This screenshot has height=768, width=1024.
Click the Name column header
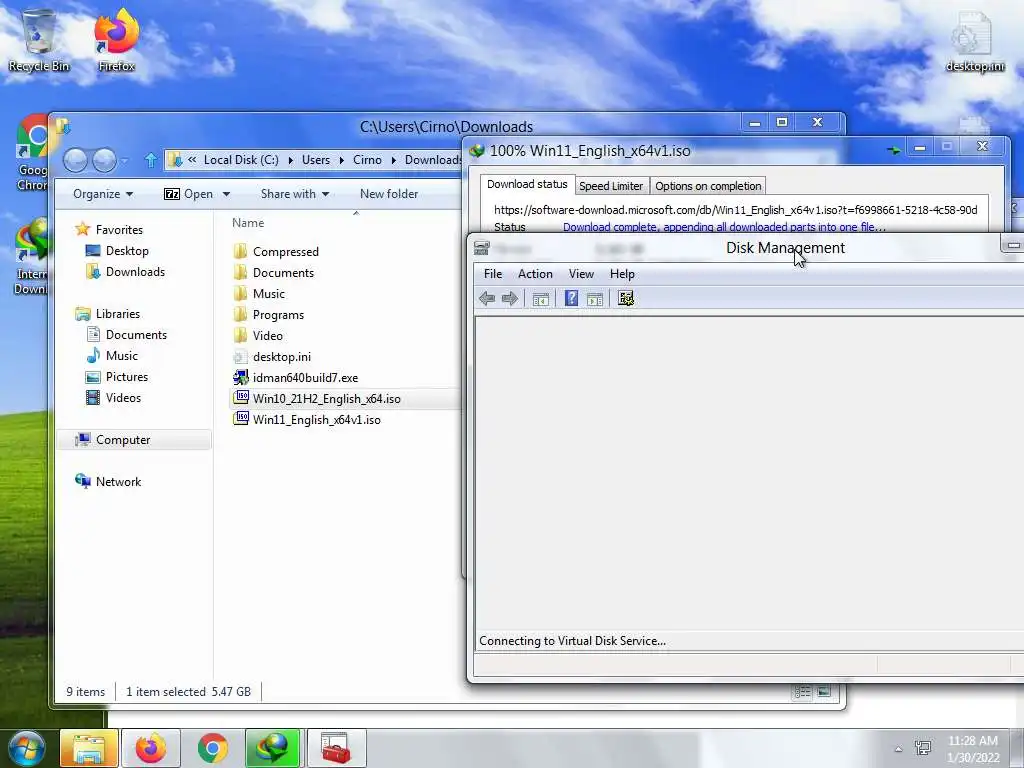pos(248,223)
